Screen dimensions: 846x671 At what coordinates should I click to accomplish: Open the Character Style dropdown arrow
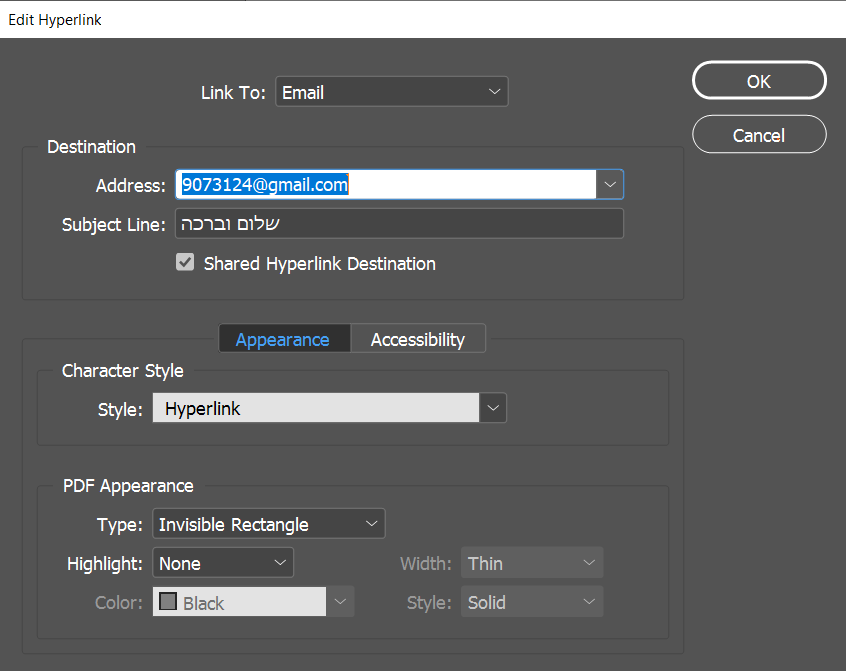[492, 408]
